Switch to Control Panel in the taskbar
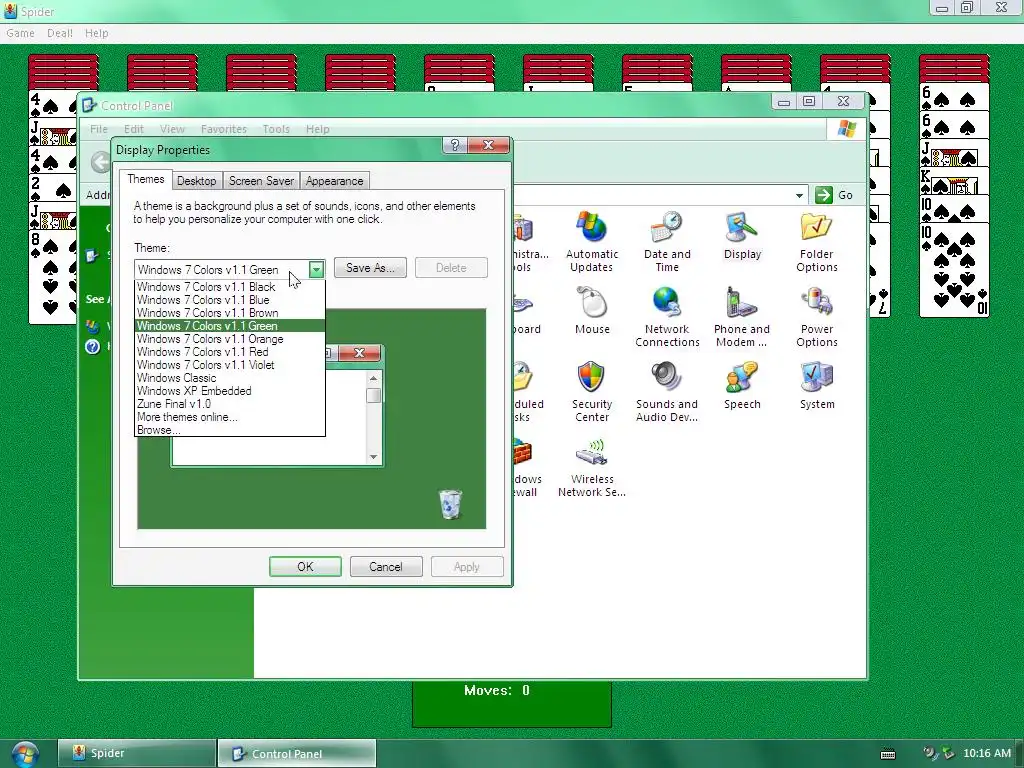Image resolution: width=1024 pixels, height=768 pixels. (296, 753)
